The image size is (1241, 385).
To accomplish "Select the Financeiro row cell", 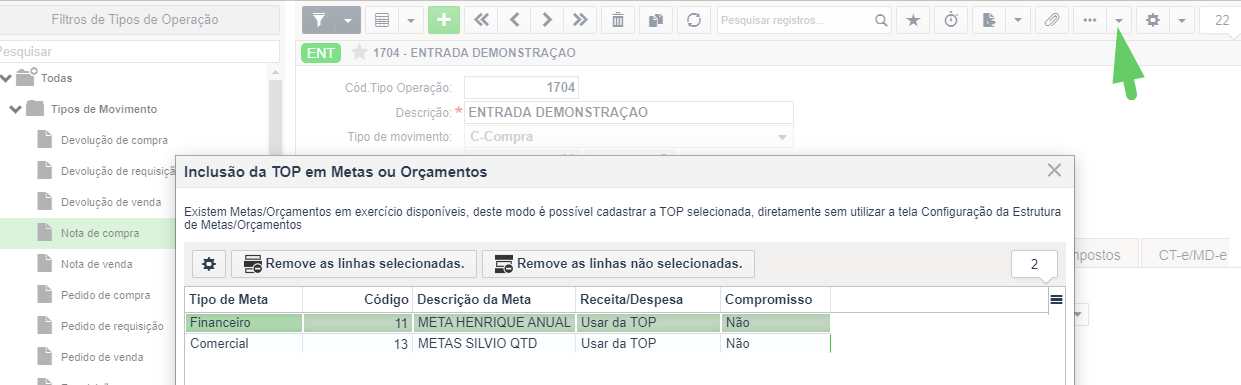I will [x=244, y=323].
